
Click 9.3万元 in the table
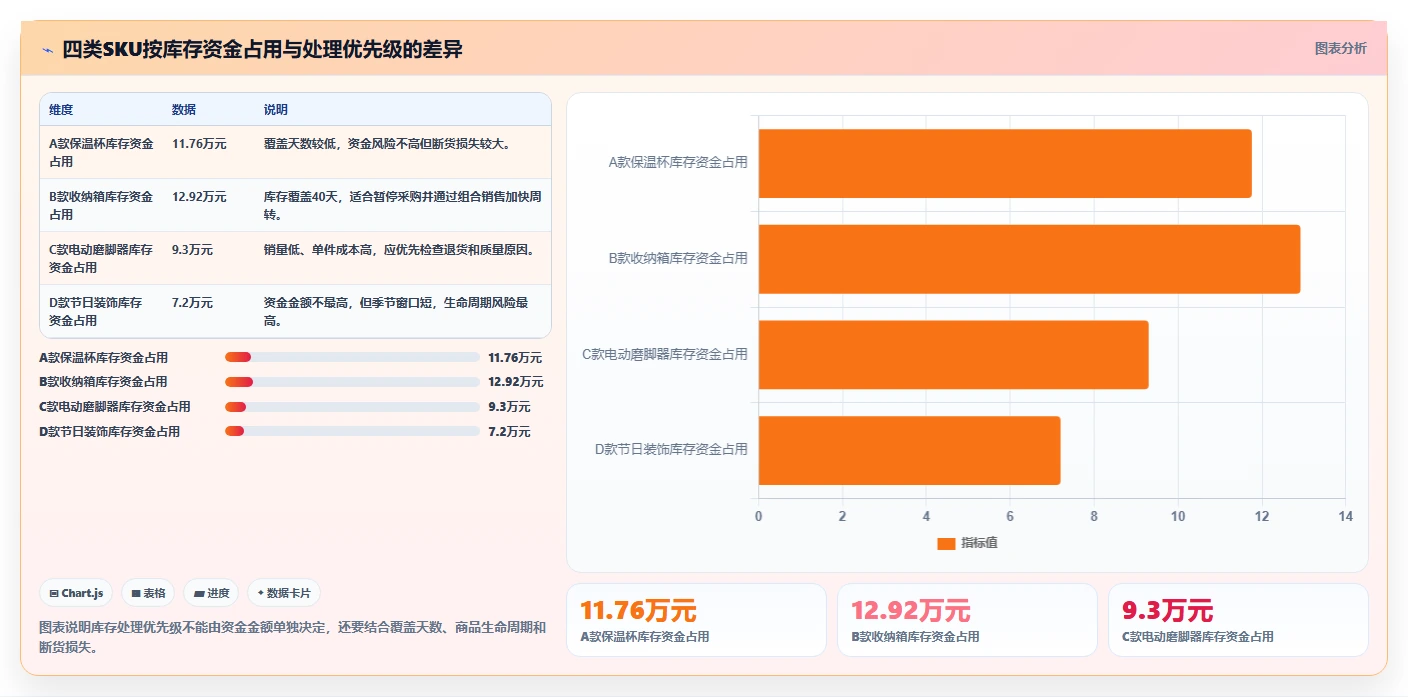pos(192,250)
